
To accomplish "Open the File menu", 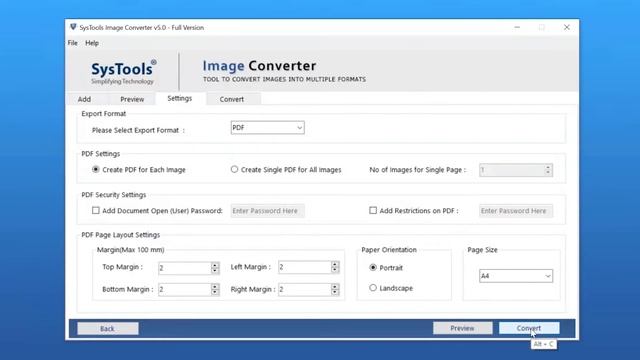I will point(73,43).
